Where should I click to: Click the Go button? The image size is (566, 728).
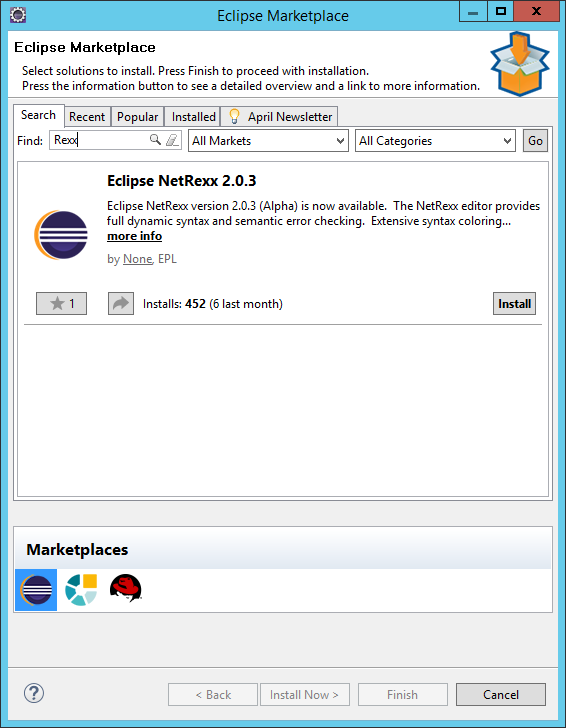pos(535,141)
